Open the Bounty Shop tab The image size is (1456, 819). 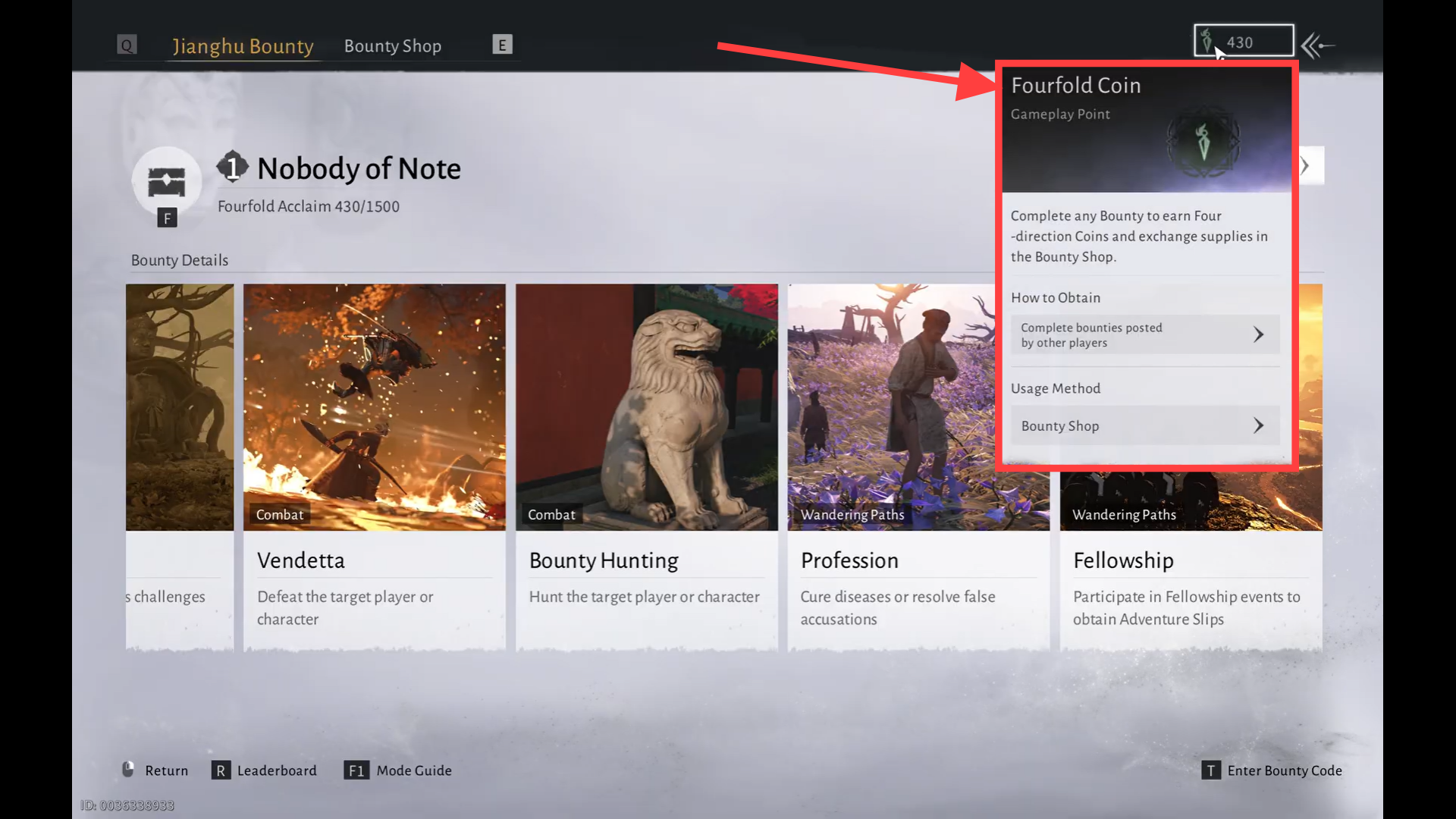[392, 45]
